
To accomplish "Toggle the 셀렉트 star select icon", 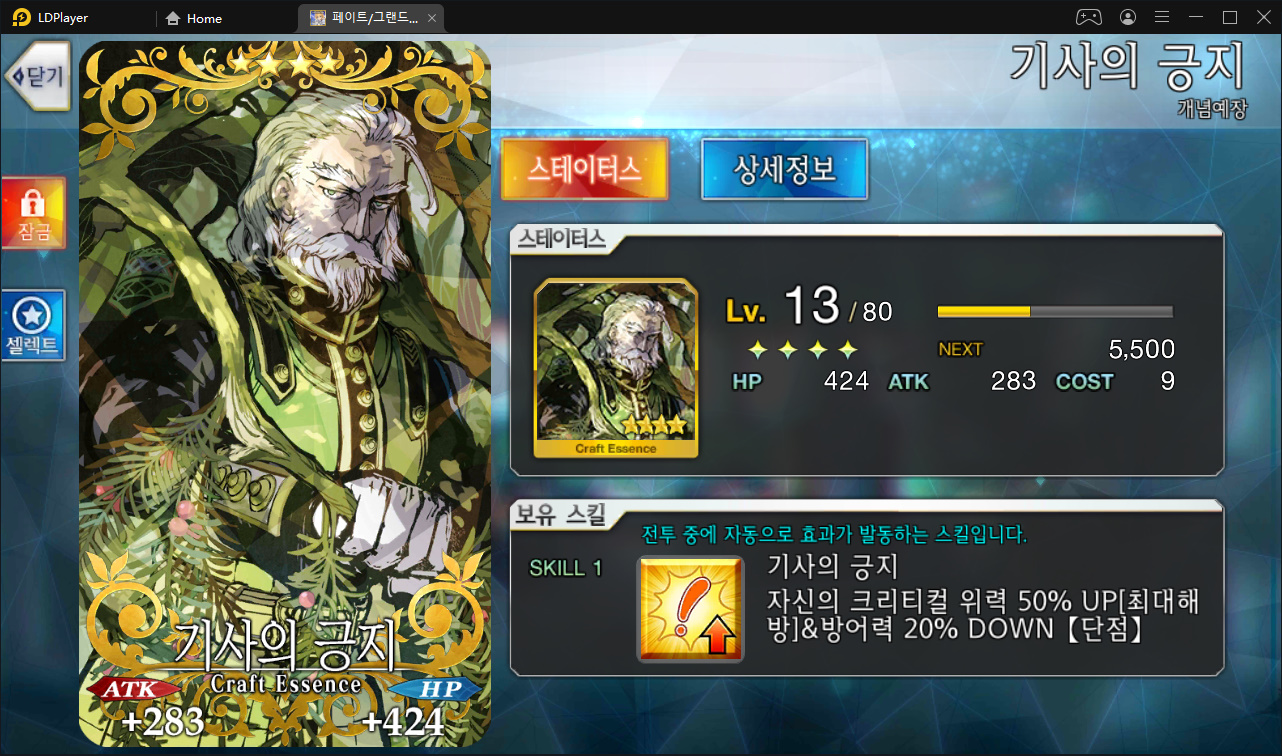I will point(34,326).
